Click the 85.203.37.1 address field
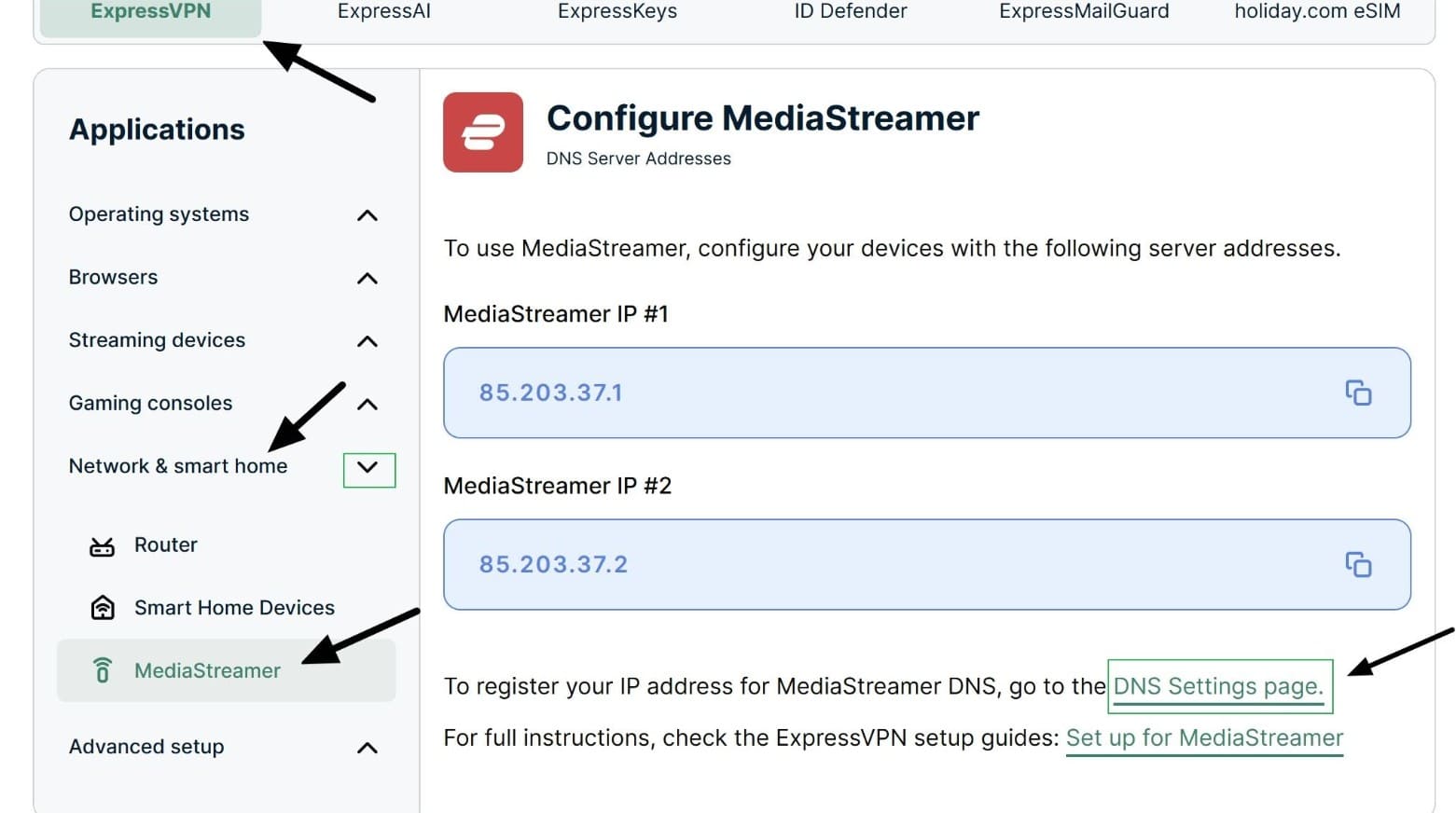Screen dimensions: 1456x813 tap(927, 393)
